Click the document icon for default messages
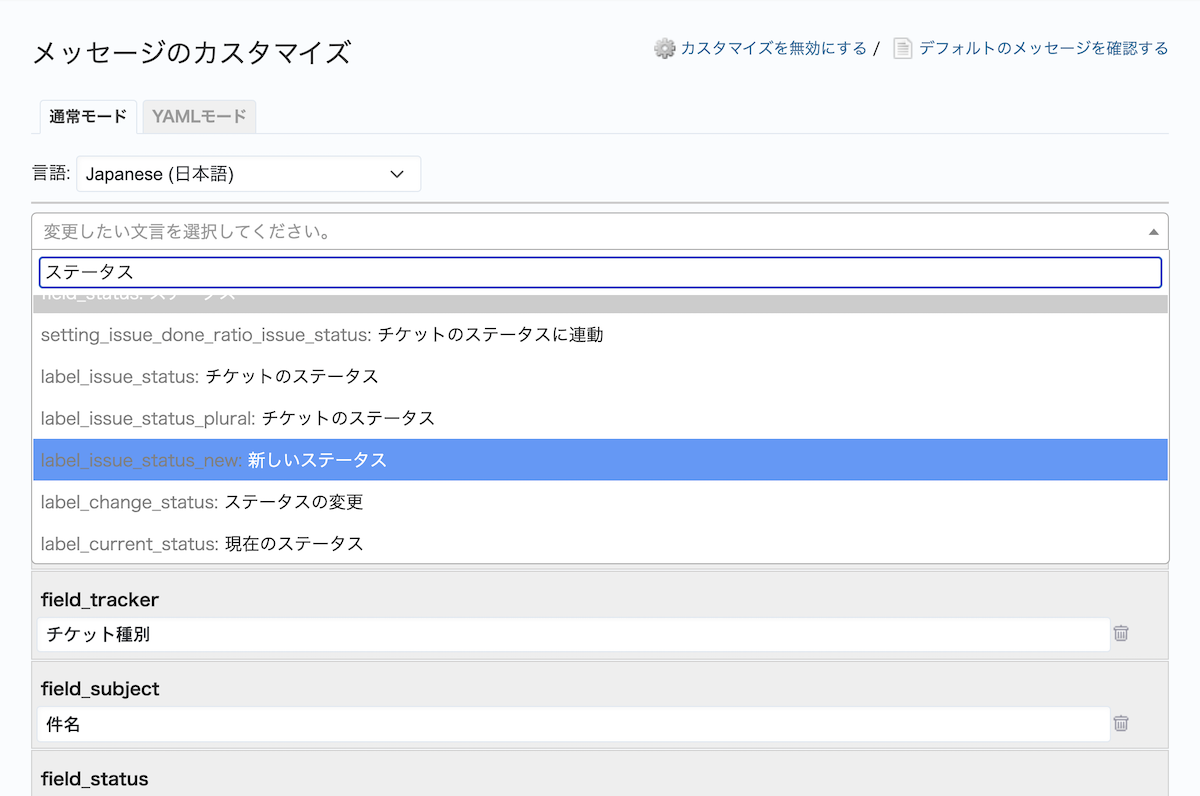Image resolution: width=1200 pixels, height=796 pixels. click(x=902, y=48)
